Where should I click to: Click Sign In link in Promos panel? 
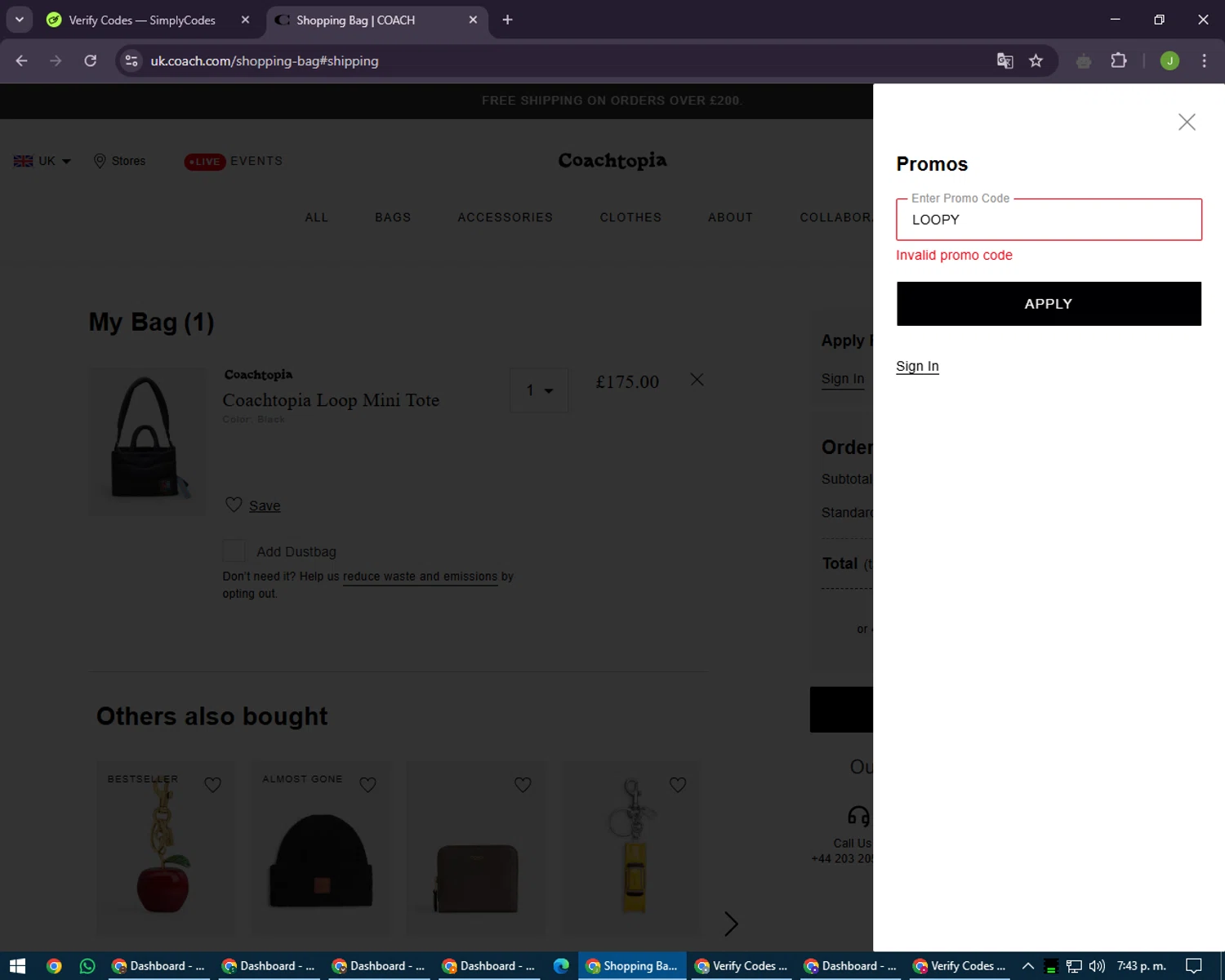pyautogui.click(x=917, y=366)
